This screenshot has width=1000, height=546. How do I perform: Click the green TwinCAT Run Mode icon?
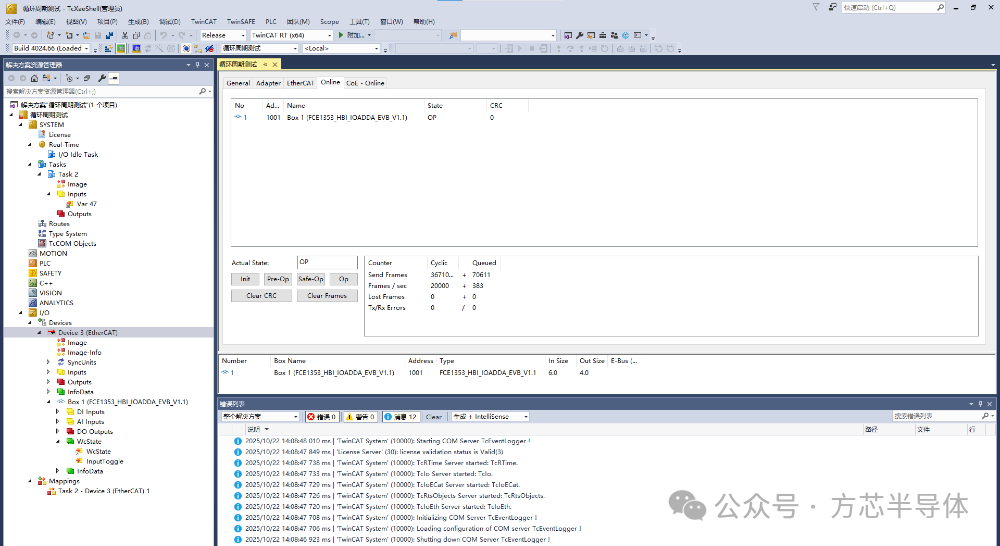[121, 48]
